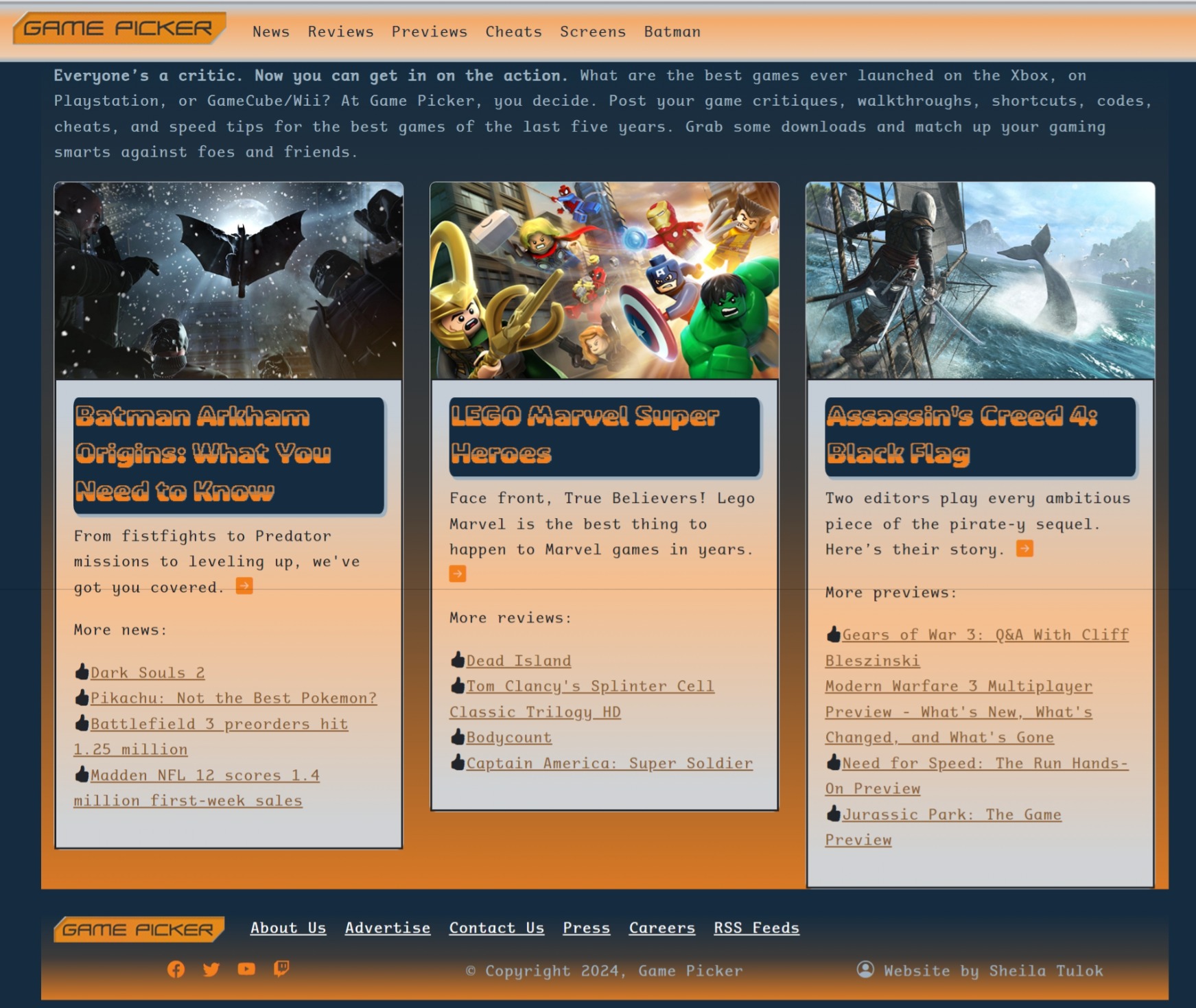
Task: Click thumbs-up icon beside Captain America: Super Soldier
Action: [x=458, y=762]
